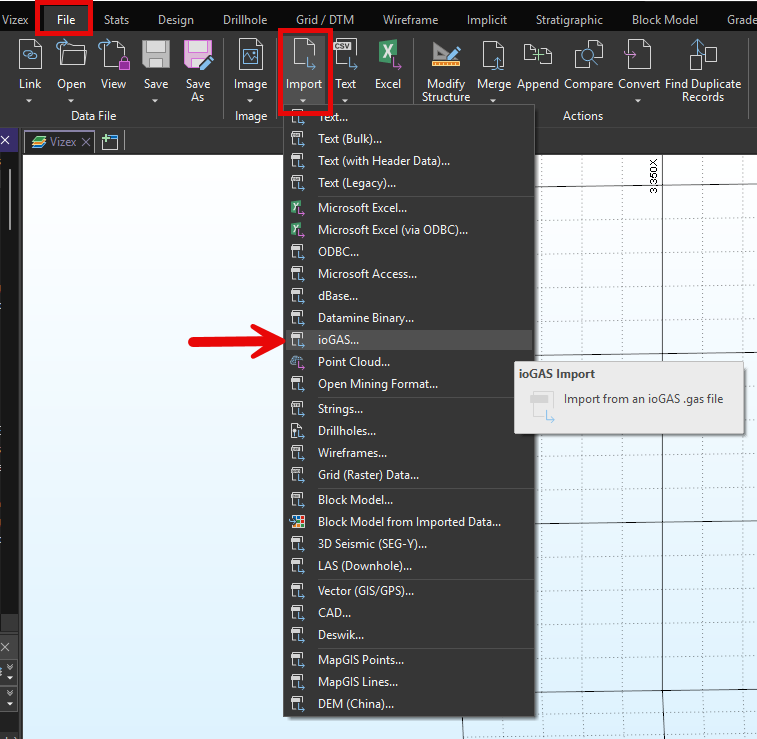Expand the Convert dropdown
757x739 pixels.
[638, 100]
